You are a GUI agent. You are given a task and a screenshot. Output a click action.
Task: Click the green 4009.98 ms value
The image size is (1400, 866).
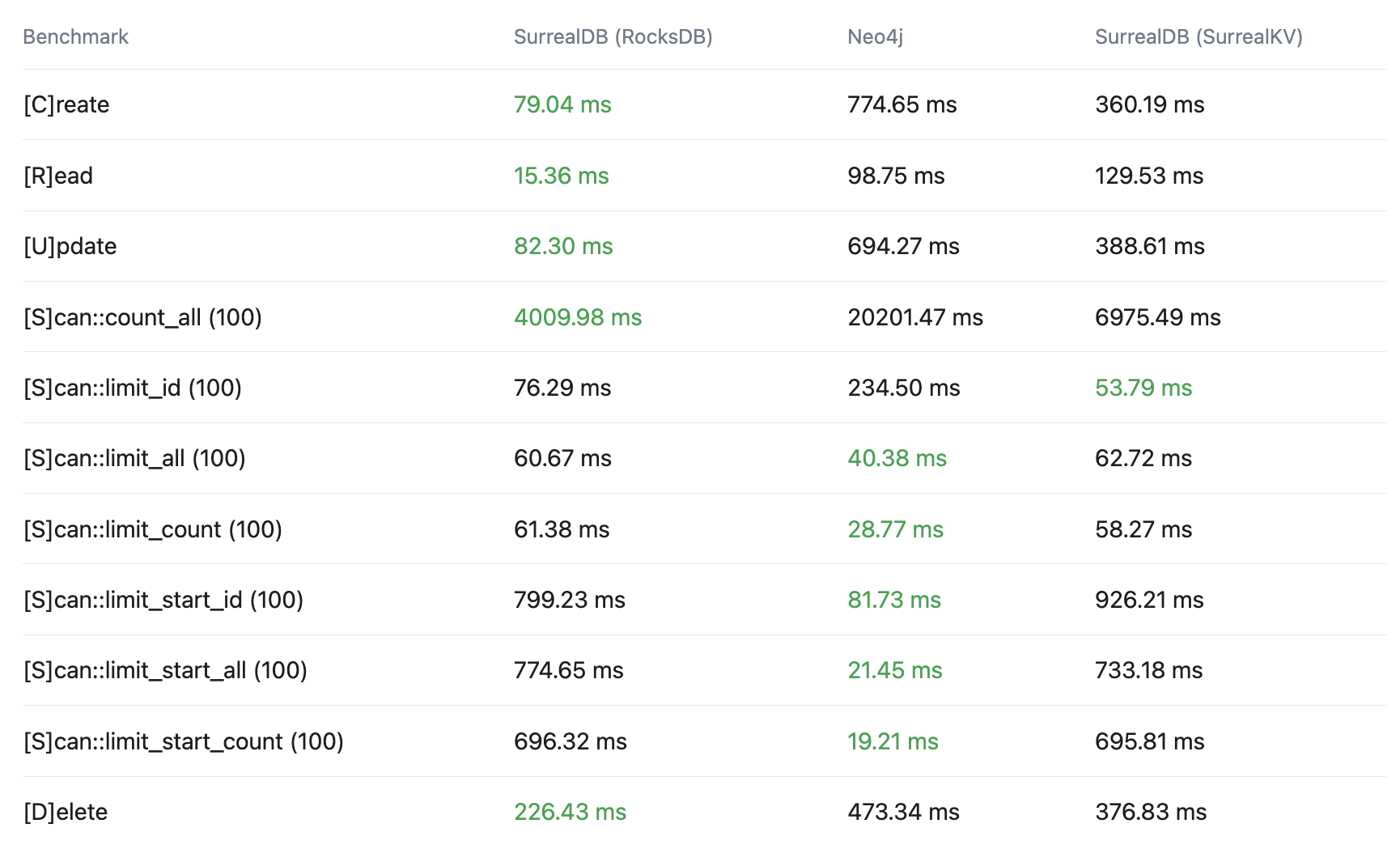pos(578,317)
